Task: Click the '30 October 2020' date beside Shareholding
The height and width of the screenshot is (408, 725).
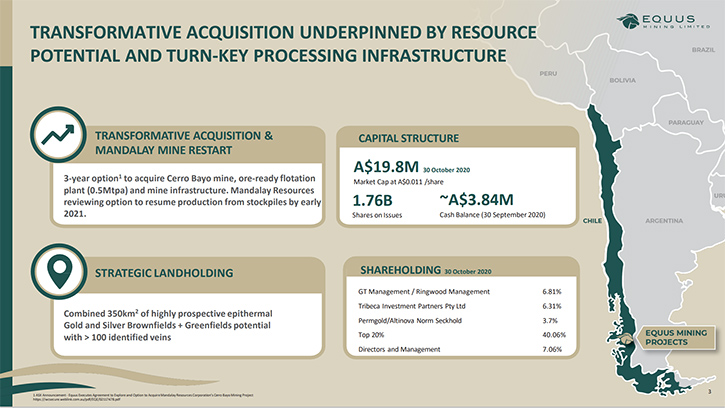Action: 467,272
